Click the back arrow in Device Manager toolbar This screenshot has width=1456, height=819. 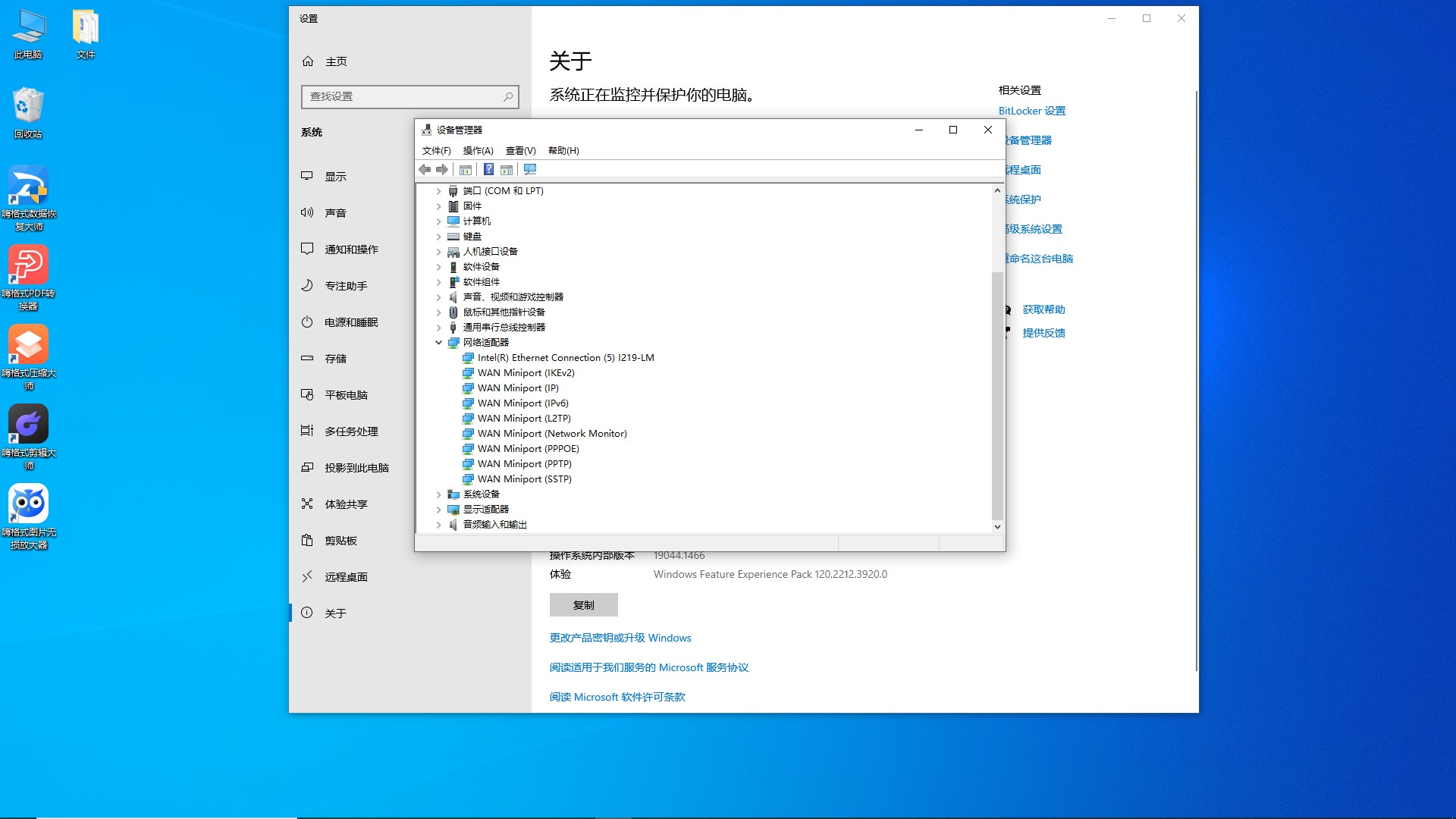point(425,169)
